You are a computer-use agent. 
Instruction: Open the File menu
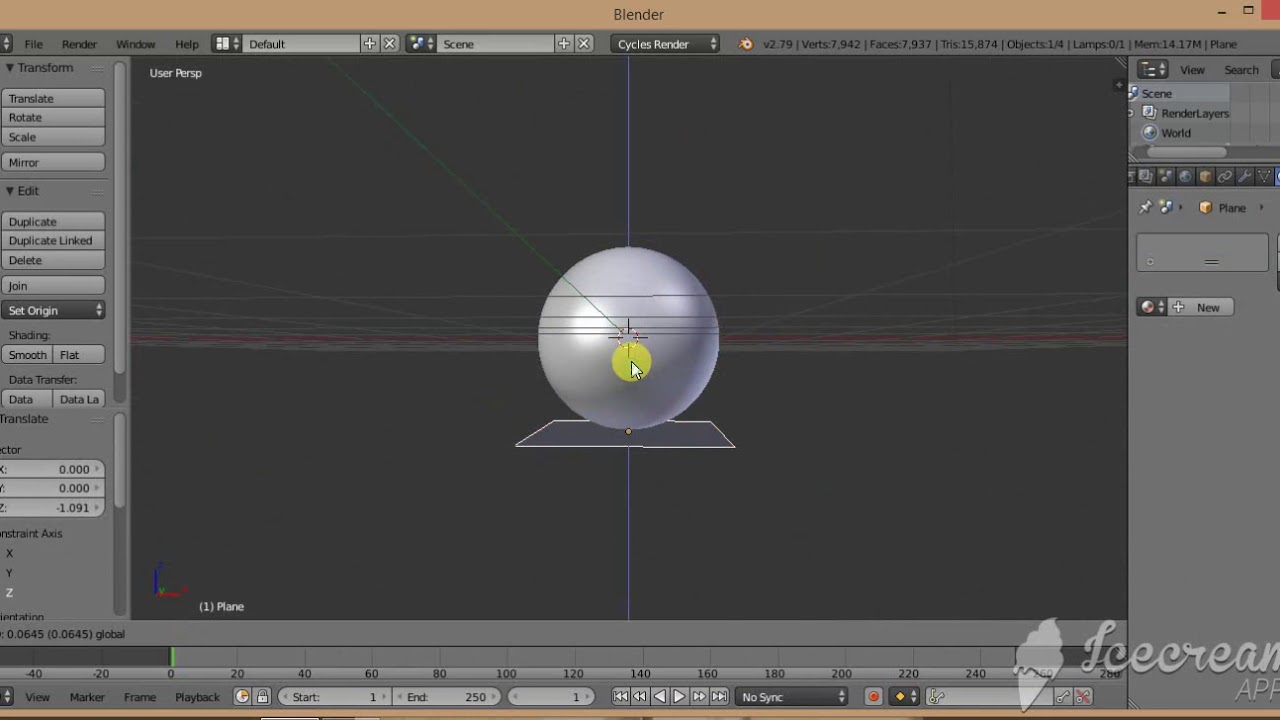click(x=34, y=44)
